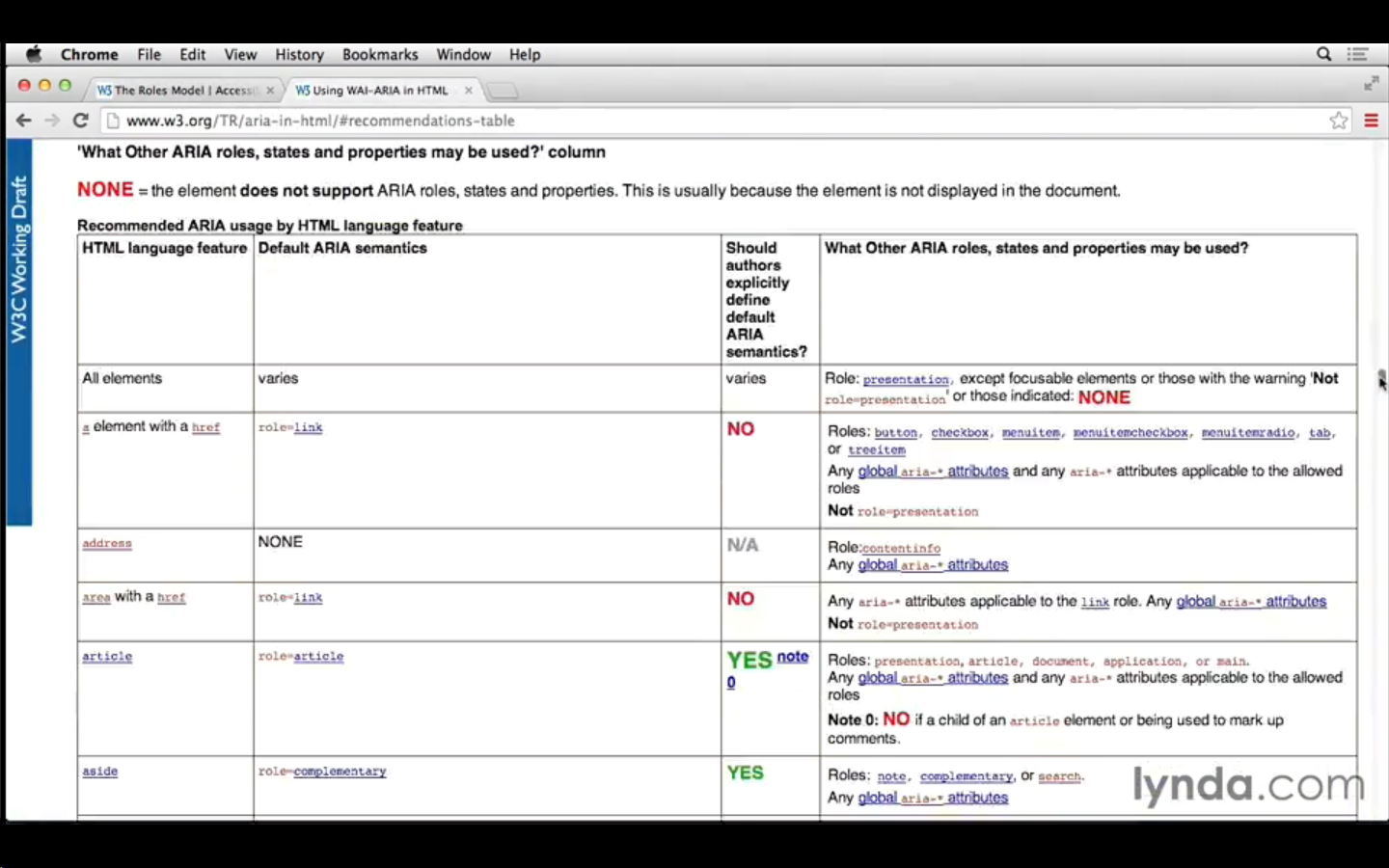Open Chrome hamburger menu icon

[1371, 121]
